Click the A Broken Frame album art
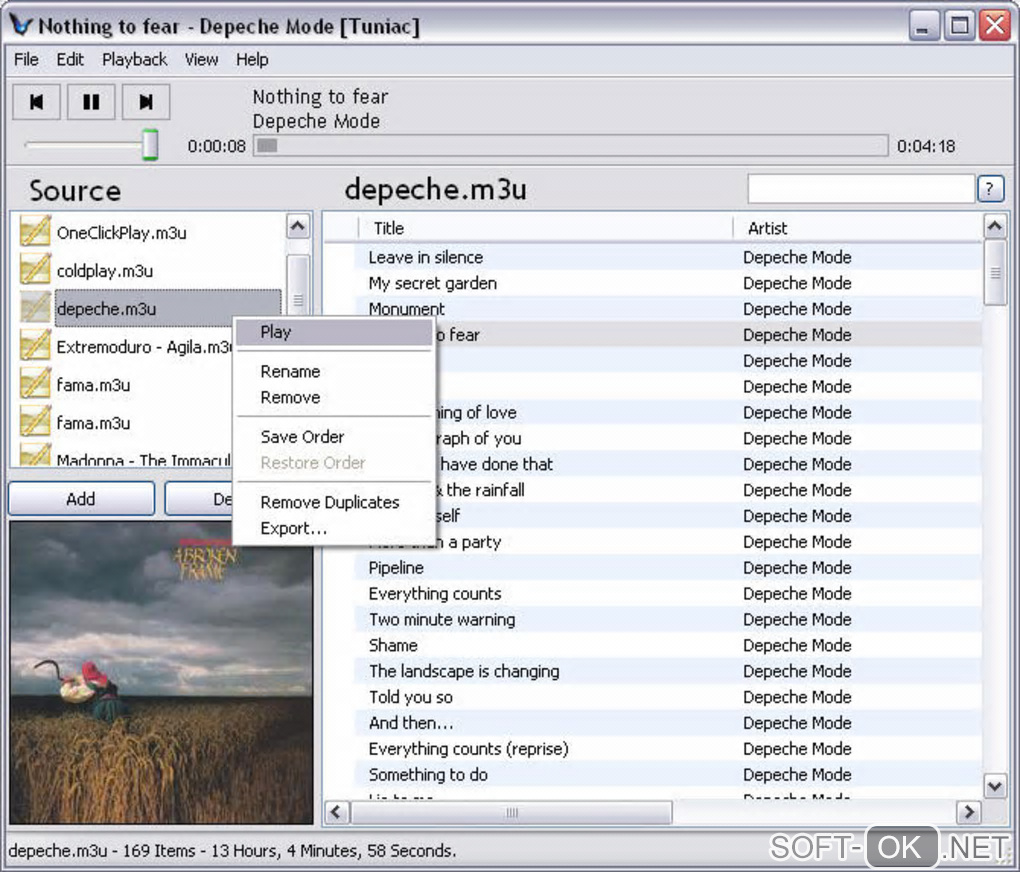The width and height of the screenshot is (1020, 872). coord(161,672)
